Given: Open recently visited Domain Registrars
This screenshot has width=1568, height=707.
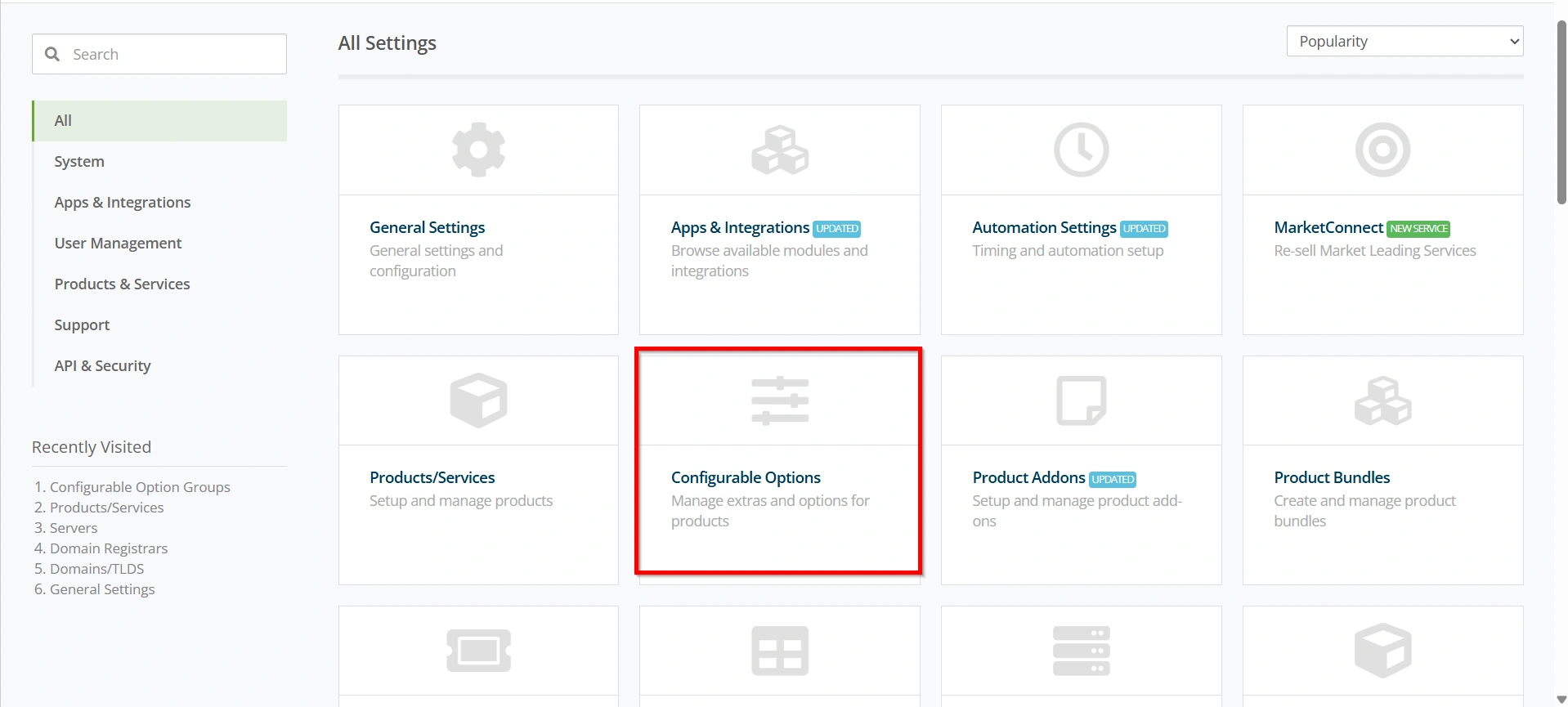Looking at the screenshot, I should point(109,548).
